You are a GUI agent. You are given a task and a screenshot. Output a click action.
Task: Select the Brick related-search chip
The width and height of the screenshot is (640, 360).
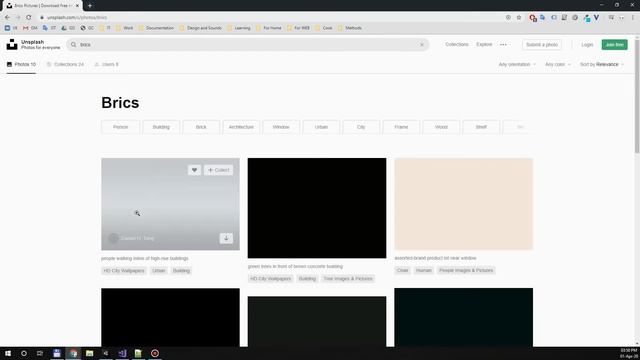201,127
